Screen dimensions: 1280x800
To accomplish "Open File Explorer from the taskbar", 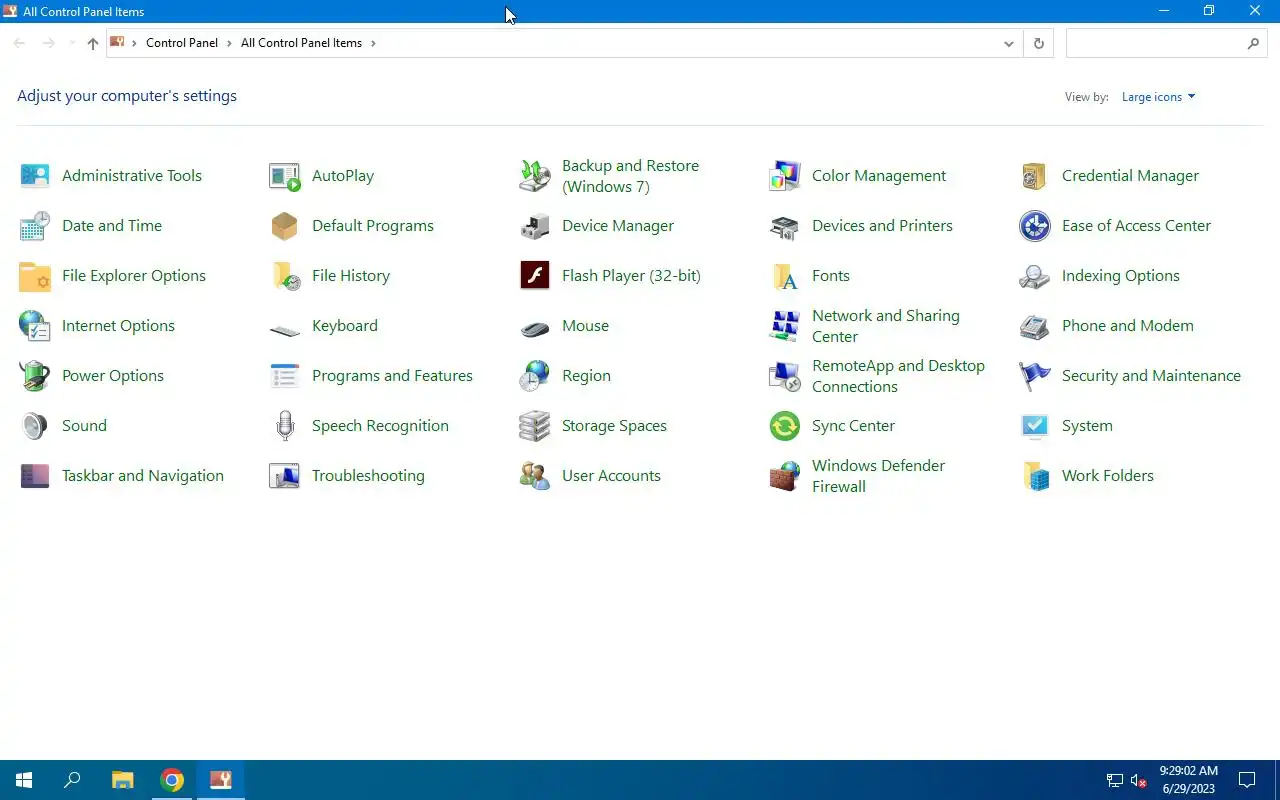I will (x=122, y=780).
